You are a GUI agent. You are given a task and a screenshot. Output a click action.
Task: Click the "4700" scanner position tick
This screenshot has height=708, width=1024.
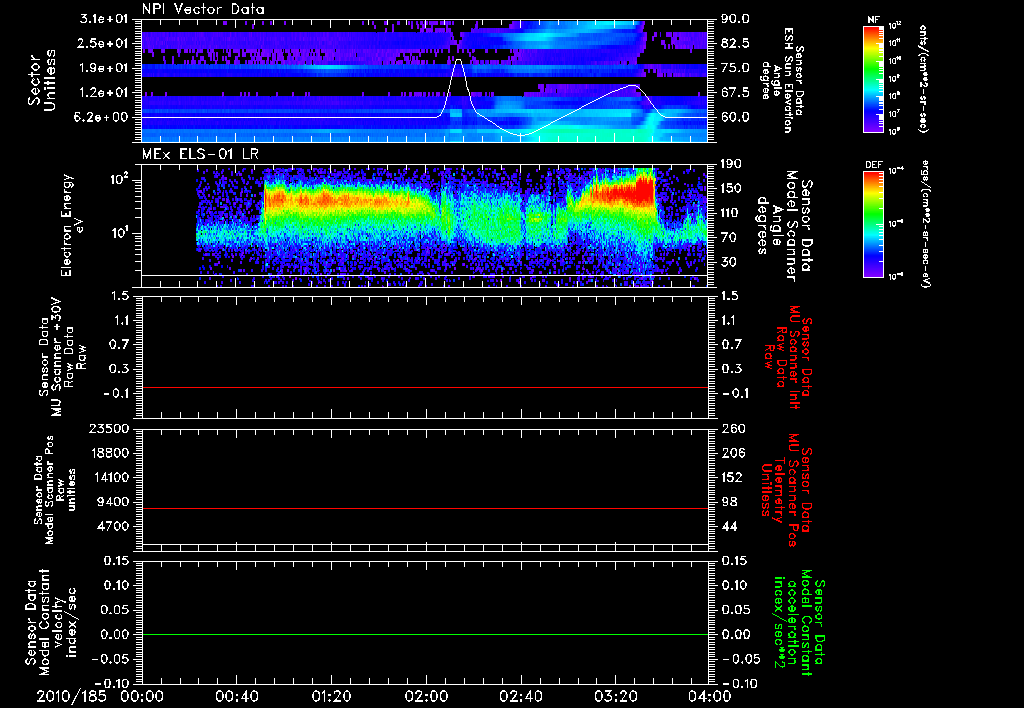click(x=112, y=526)
